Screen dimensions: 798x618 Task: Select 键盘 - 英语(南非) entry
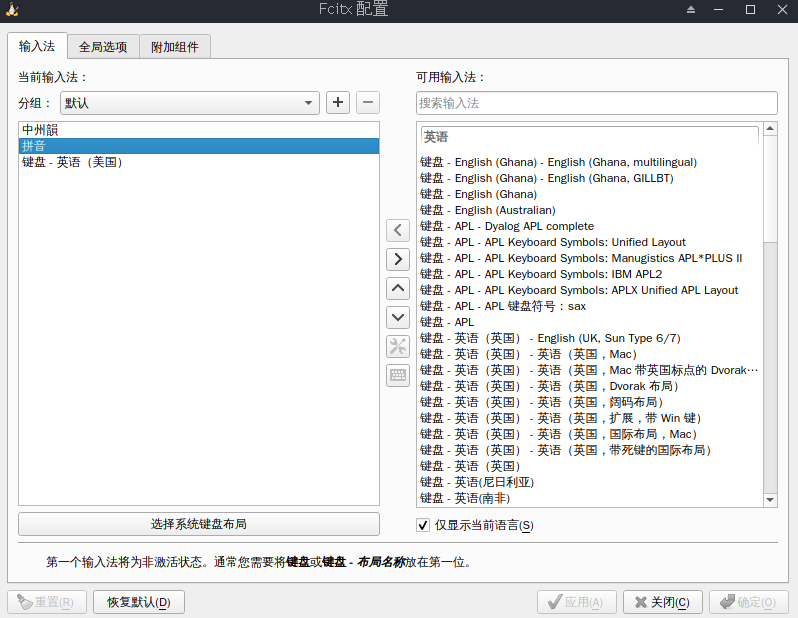(590, 498)
